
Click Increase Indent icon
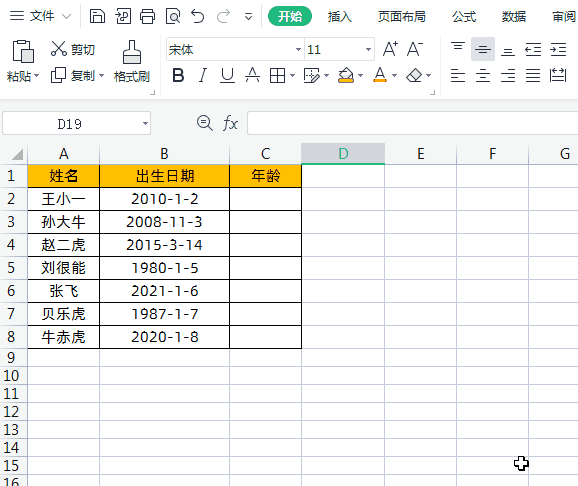point(558,49)
